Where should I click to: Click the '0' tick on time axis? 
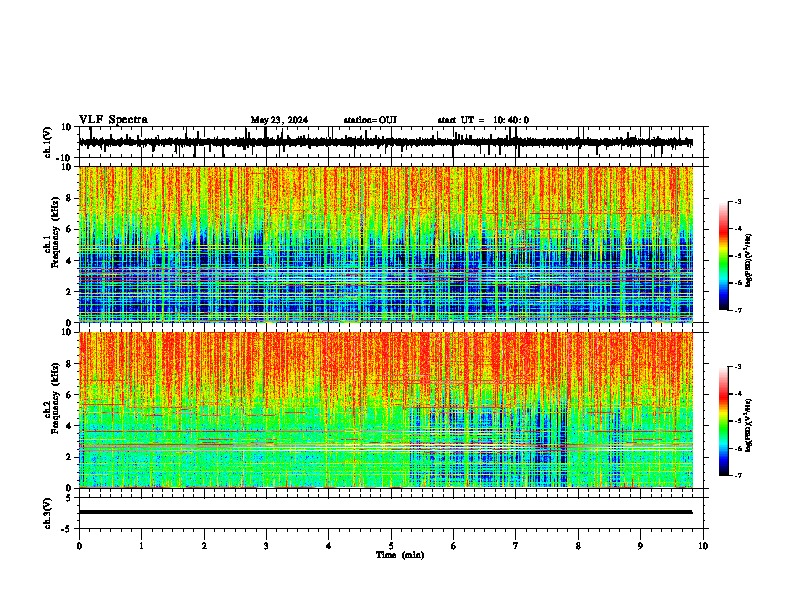[79, 546]
